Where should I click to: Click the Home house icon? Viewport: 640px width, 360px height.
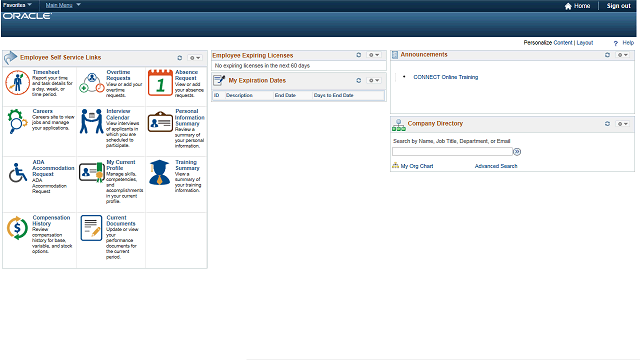click(568, 6)
